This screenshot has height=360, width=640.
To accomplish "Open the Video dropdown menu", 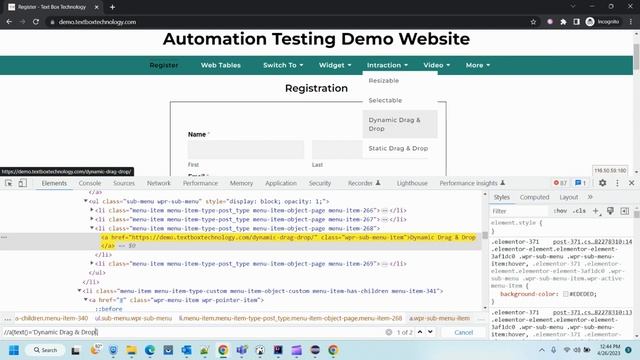I will pyautogui.click(x=436, y=65).
